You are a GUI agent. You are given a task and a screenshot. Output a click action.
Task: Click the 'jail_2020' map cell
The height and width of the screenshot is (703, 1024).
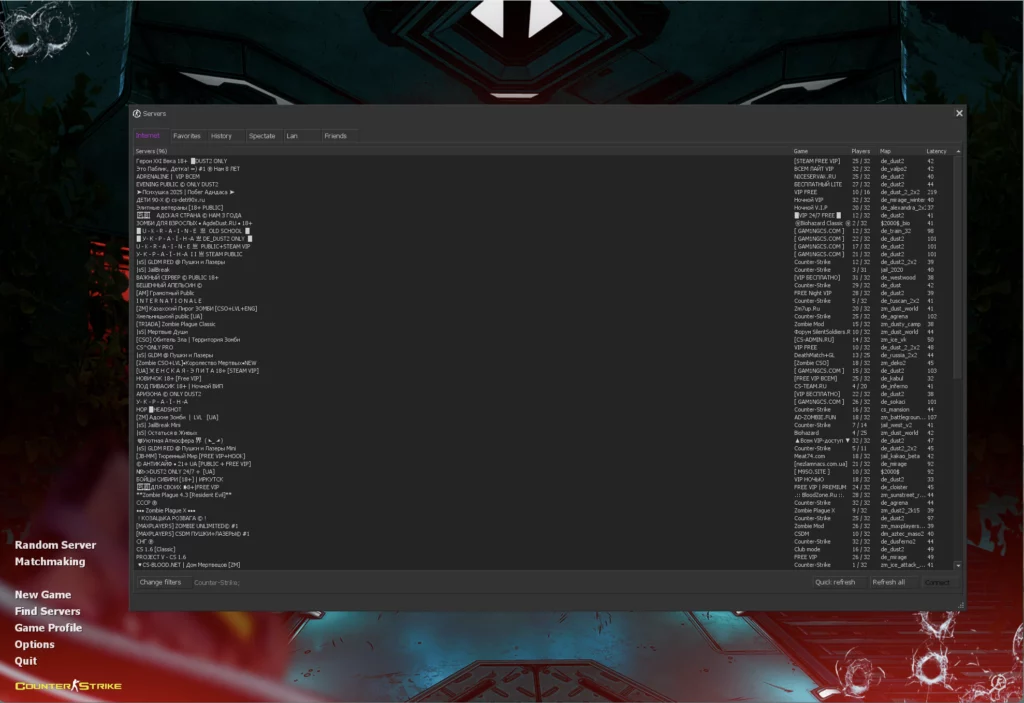click(892, 270)
